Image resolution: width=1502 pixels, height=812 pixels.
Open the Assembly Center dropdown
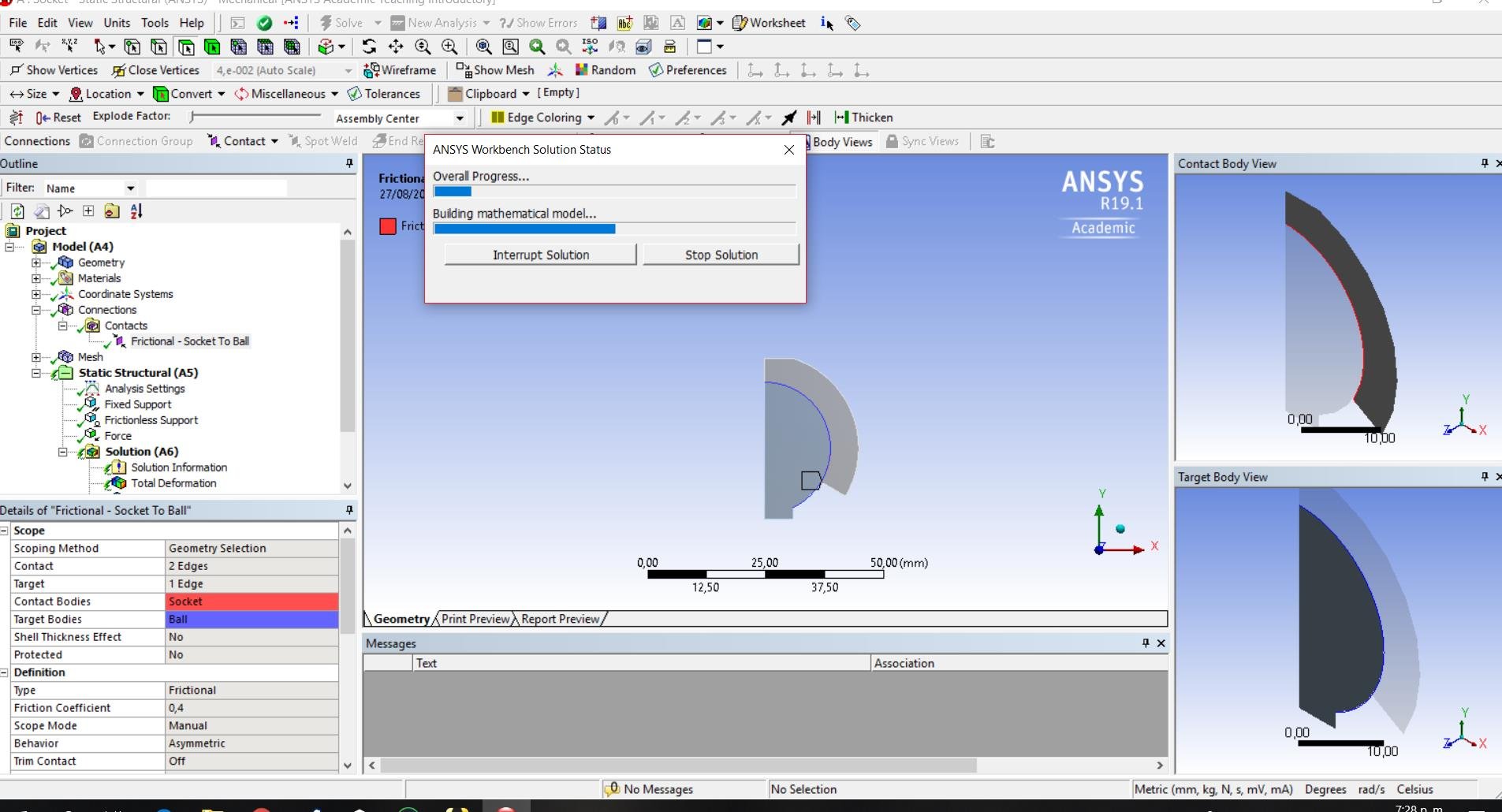click(460, 118)
